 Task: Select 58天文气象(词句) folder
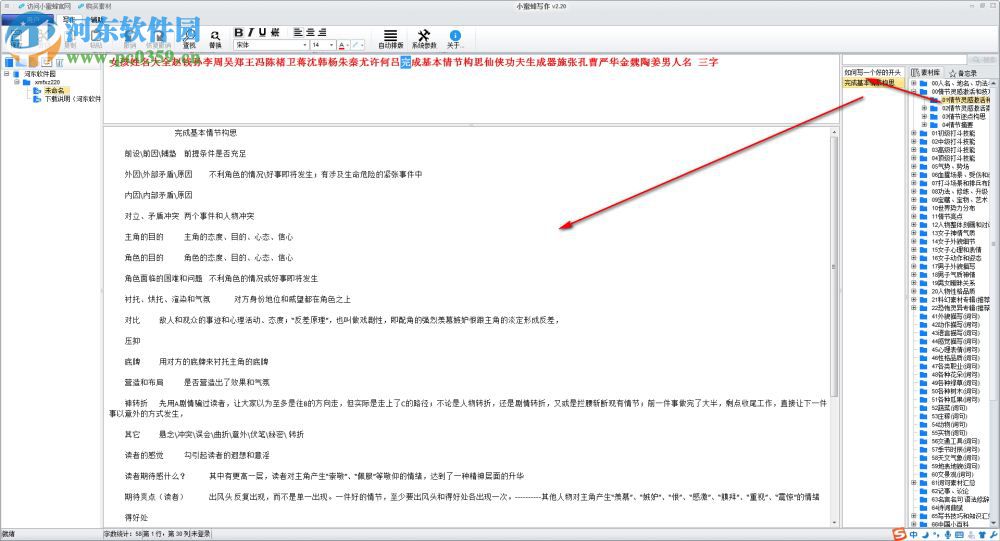955,457
